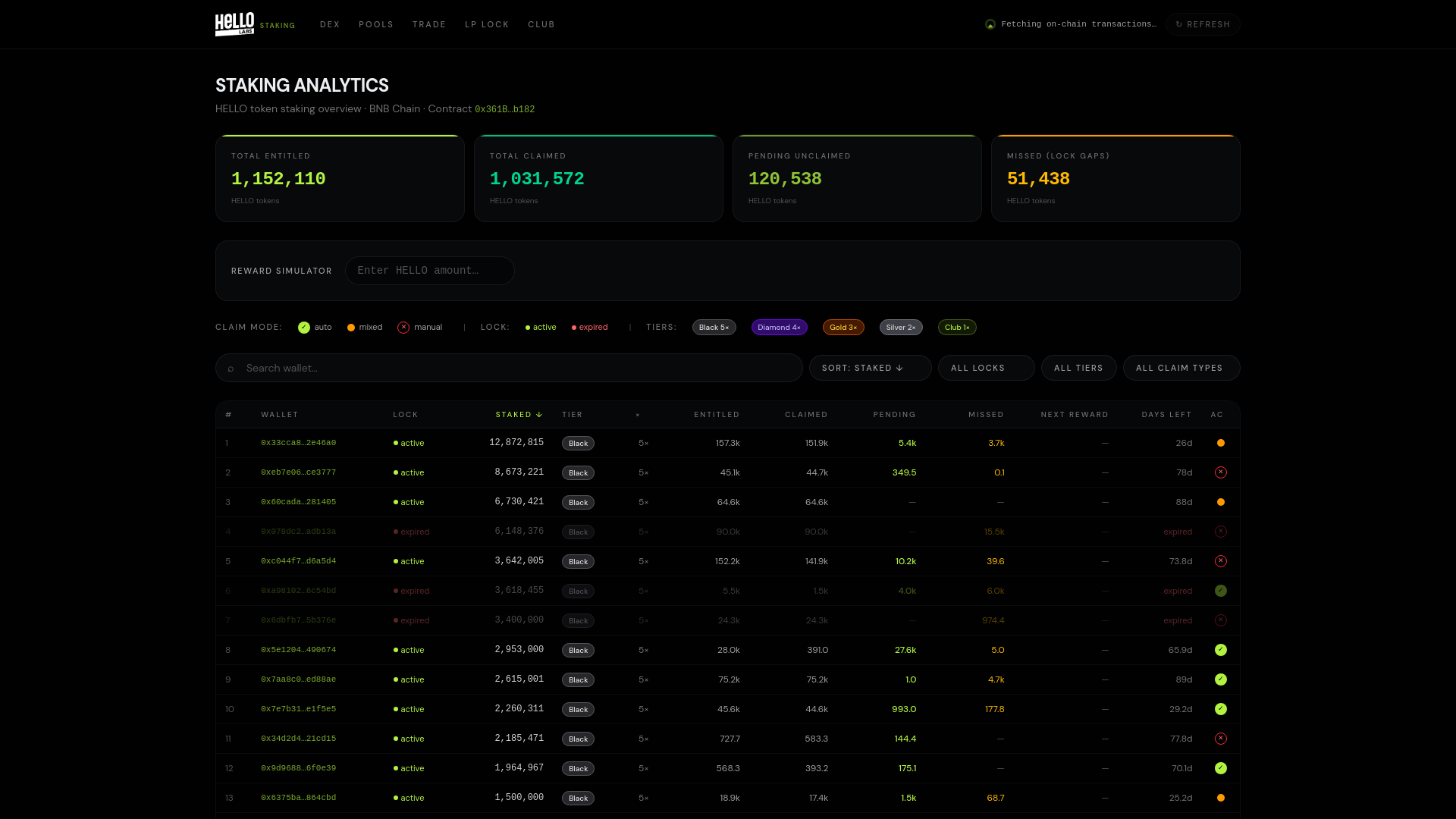The width and height of the screenshot is (1456, 819).
Task: Focus the Search wallet field
Action: pos(509,368)
